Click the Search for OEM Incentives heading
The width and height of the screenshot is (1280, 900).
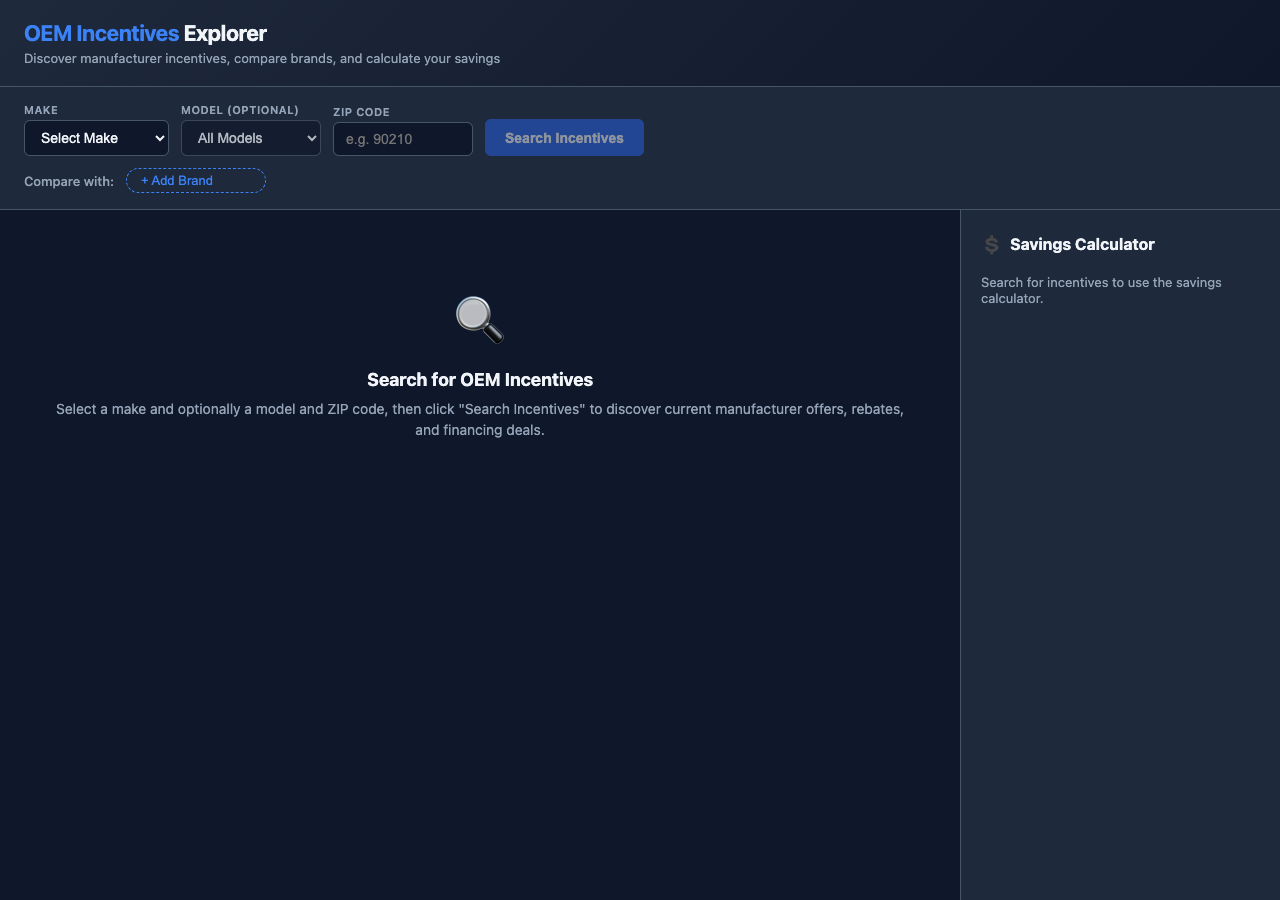(480, 380)
